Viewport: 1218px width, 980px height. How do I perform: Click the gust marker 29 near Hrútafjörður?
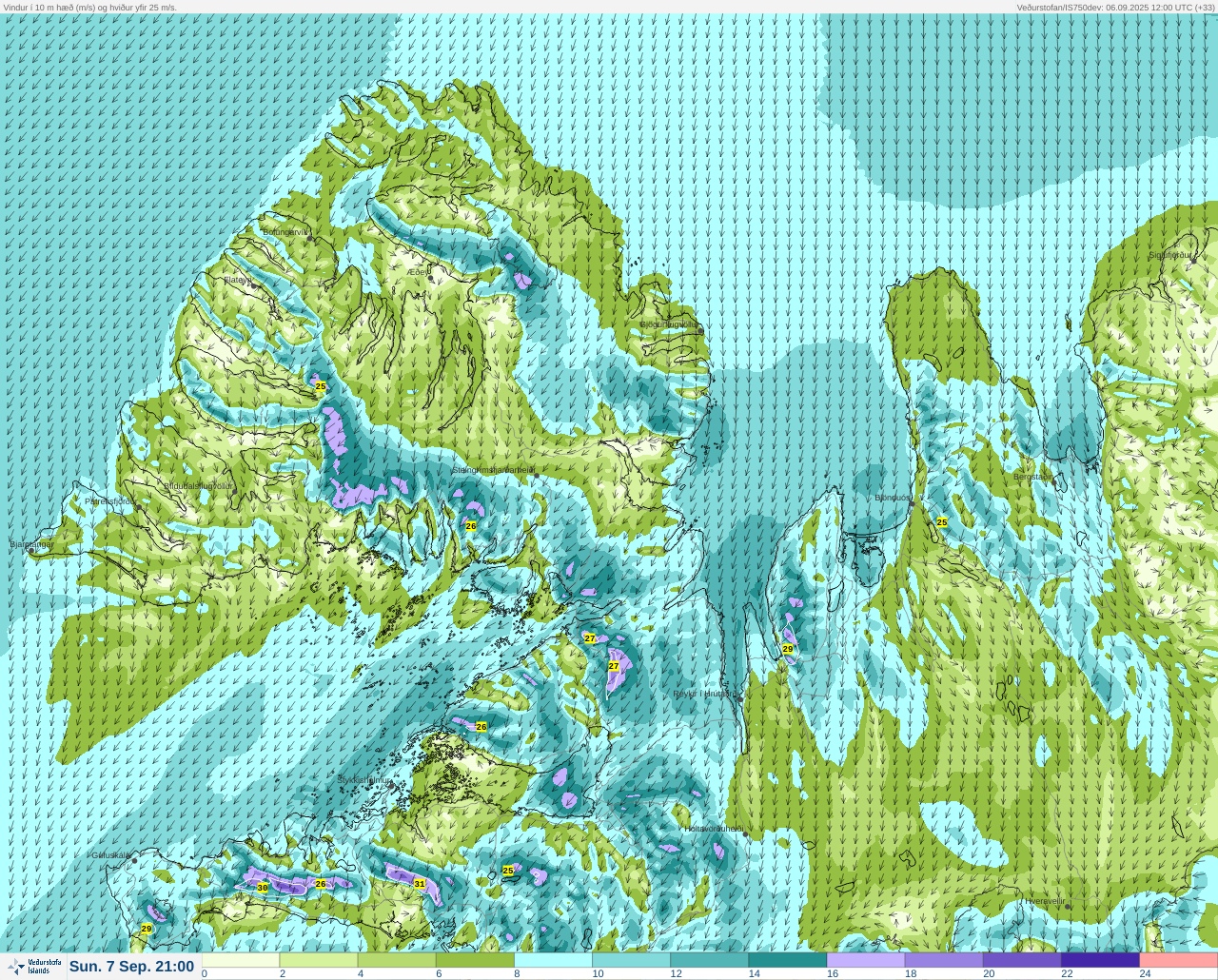tap(788, 649)
